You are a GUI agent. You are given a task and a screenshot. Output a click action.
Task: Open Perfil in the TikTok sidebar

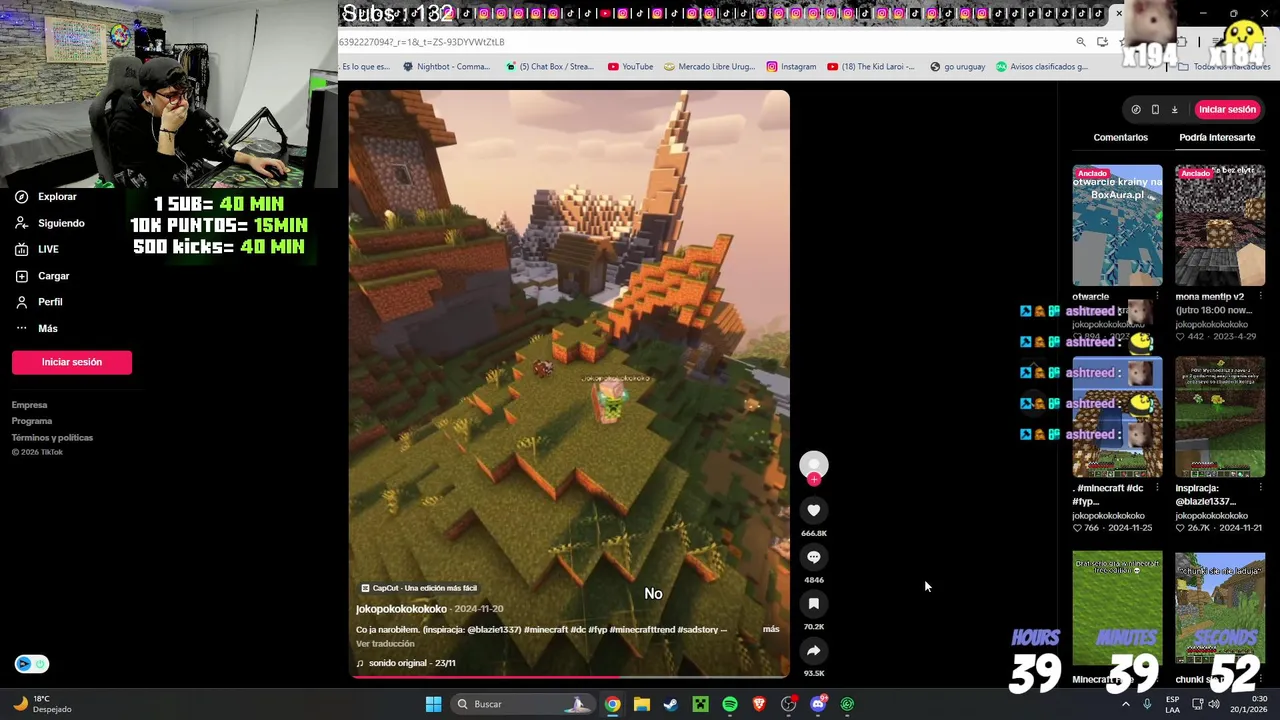tap(38, 302)
